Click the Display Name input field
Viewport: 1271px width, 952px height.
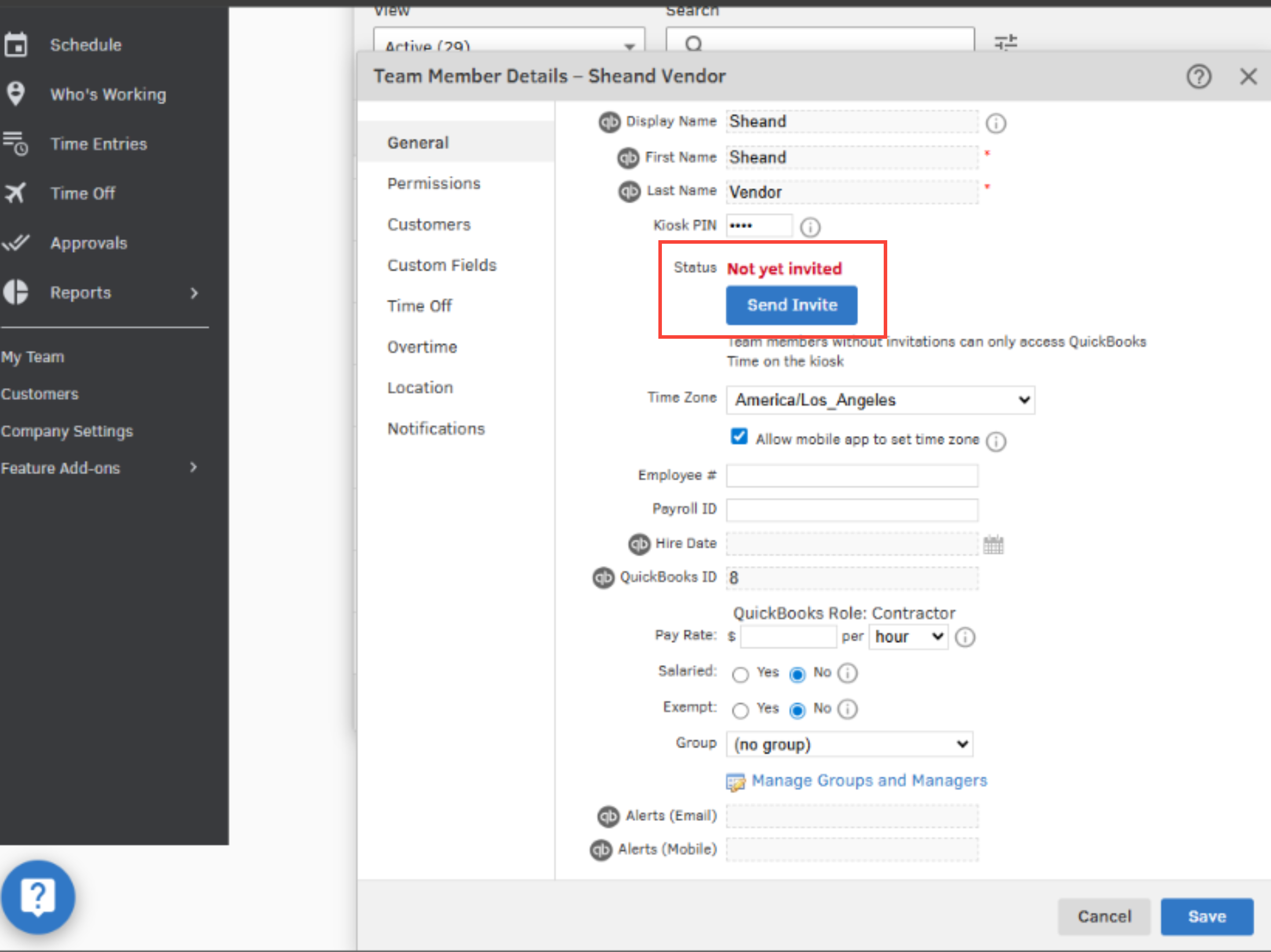852,122
